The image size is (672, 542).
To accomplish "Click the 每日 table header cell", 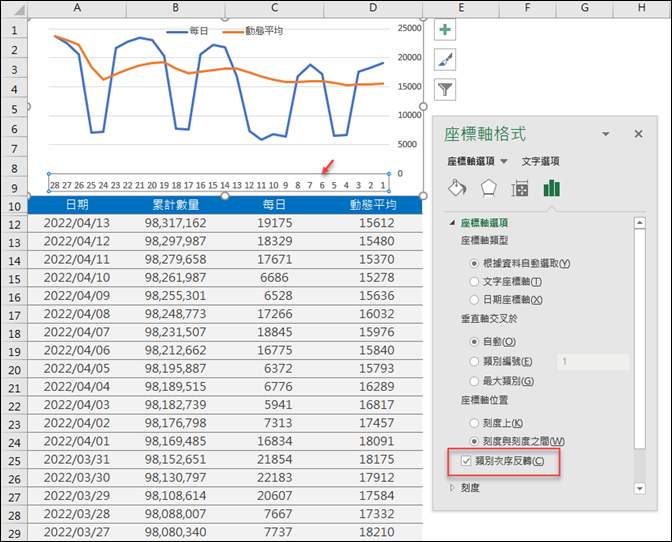I will pos(274,205).
